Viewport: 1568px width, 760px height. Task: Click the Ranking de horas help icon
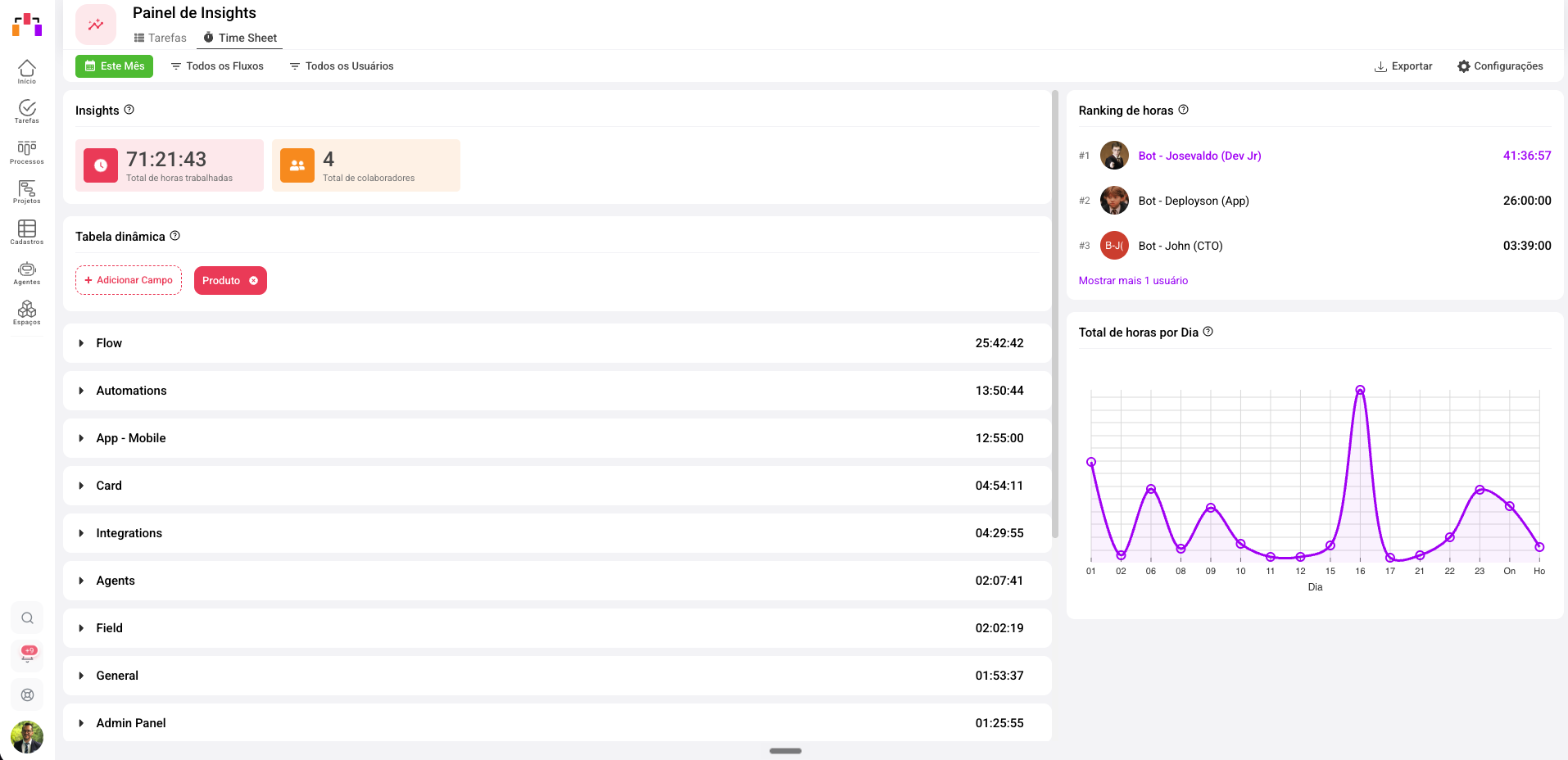tap(1183, 110)
